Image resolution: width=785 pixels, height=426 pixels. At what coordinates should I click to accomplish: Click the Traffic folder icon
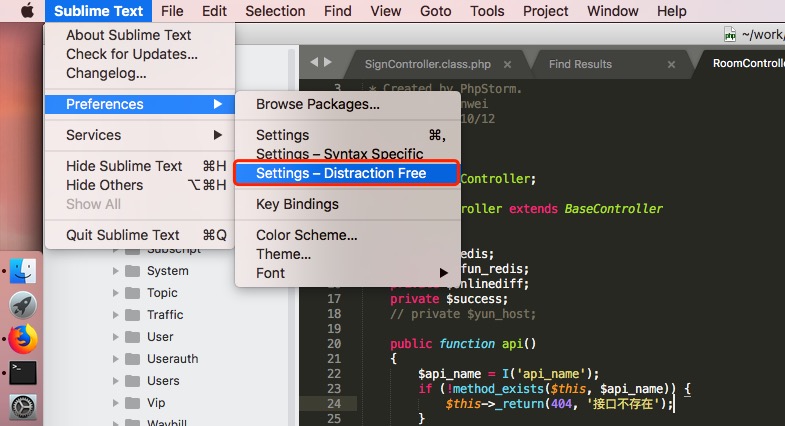[x=132, y=315]
